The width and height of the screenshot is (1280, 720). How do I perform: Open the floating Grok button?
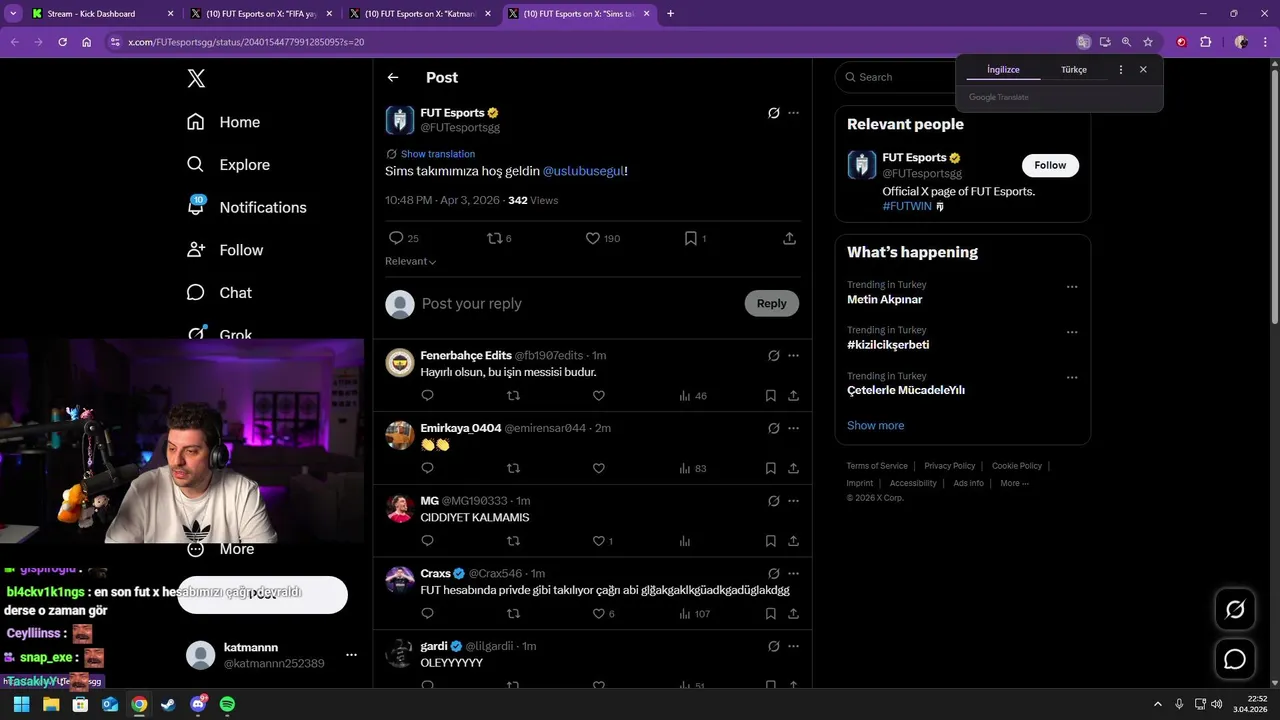point(1235,610)
